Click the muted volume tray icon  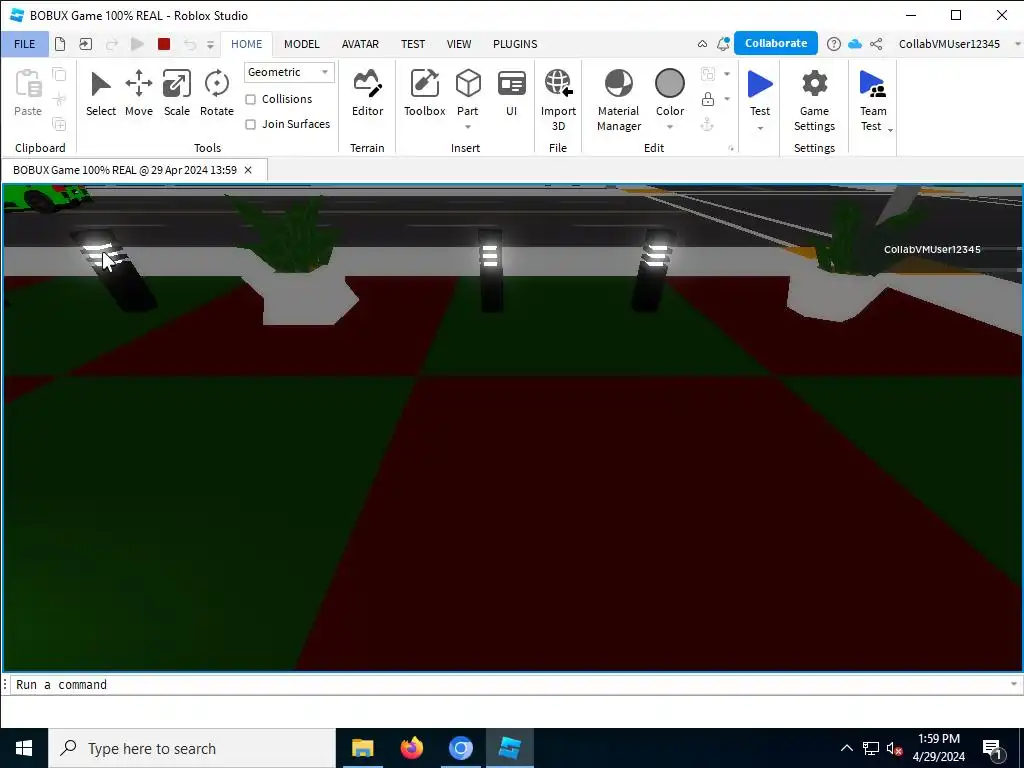(894, 748)
